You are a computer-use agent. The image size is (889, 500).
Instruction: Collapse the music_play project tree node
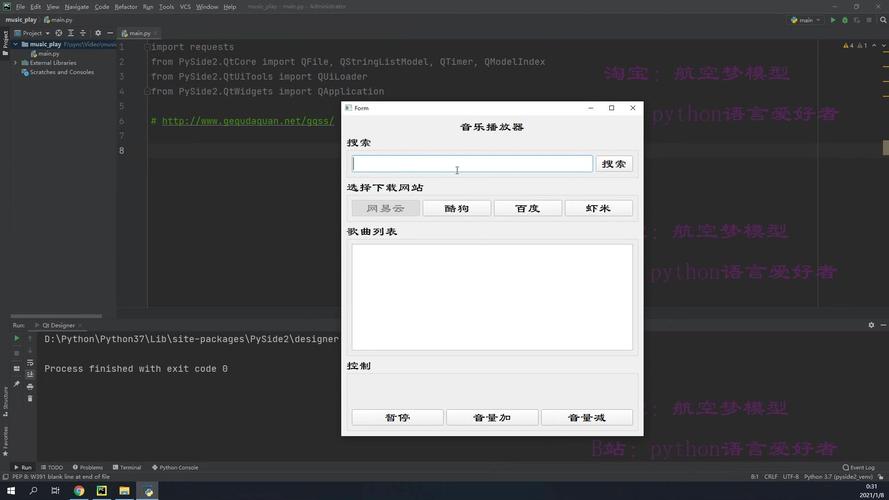coord(16,44)
